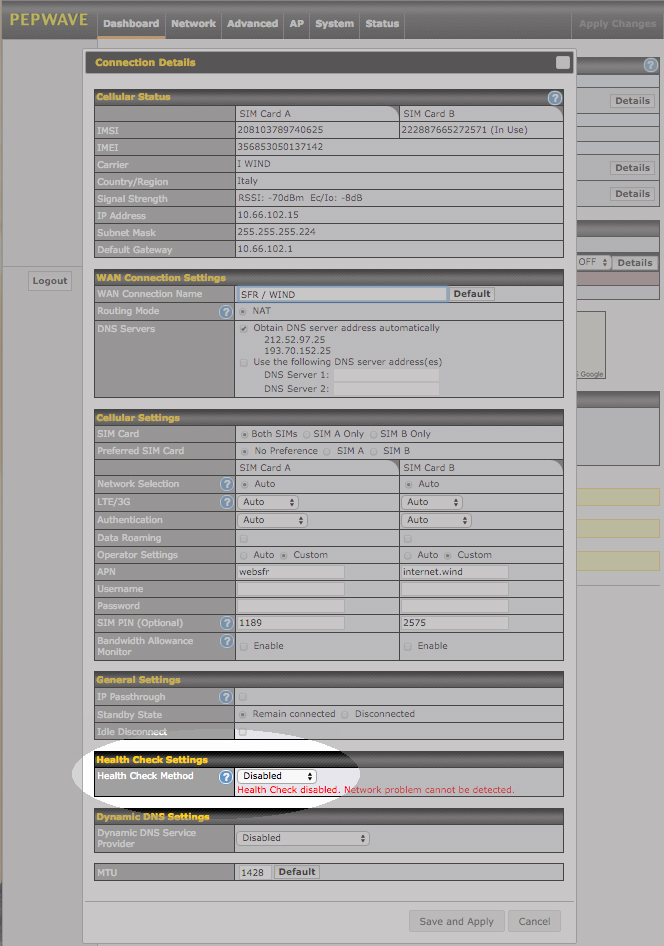Edit the WAN Connection Name field

click(343, 294)
